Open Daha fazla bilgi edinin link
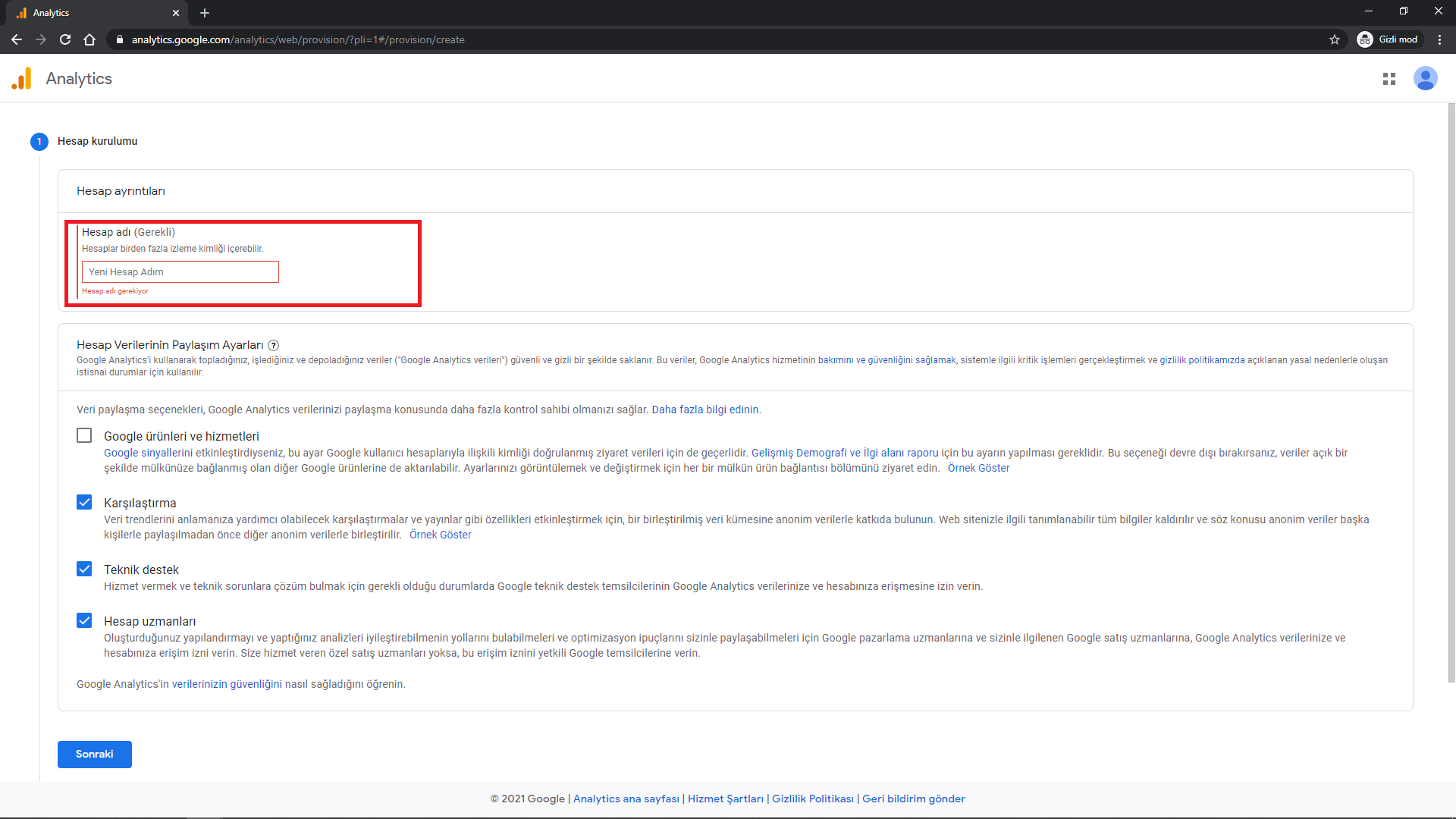 point(705,409)
